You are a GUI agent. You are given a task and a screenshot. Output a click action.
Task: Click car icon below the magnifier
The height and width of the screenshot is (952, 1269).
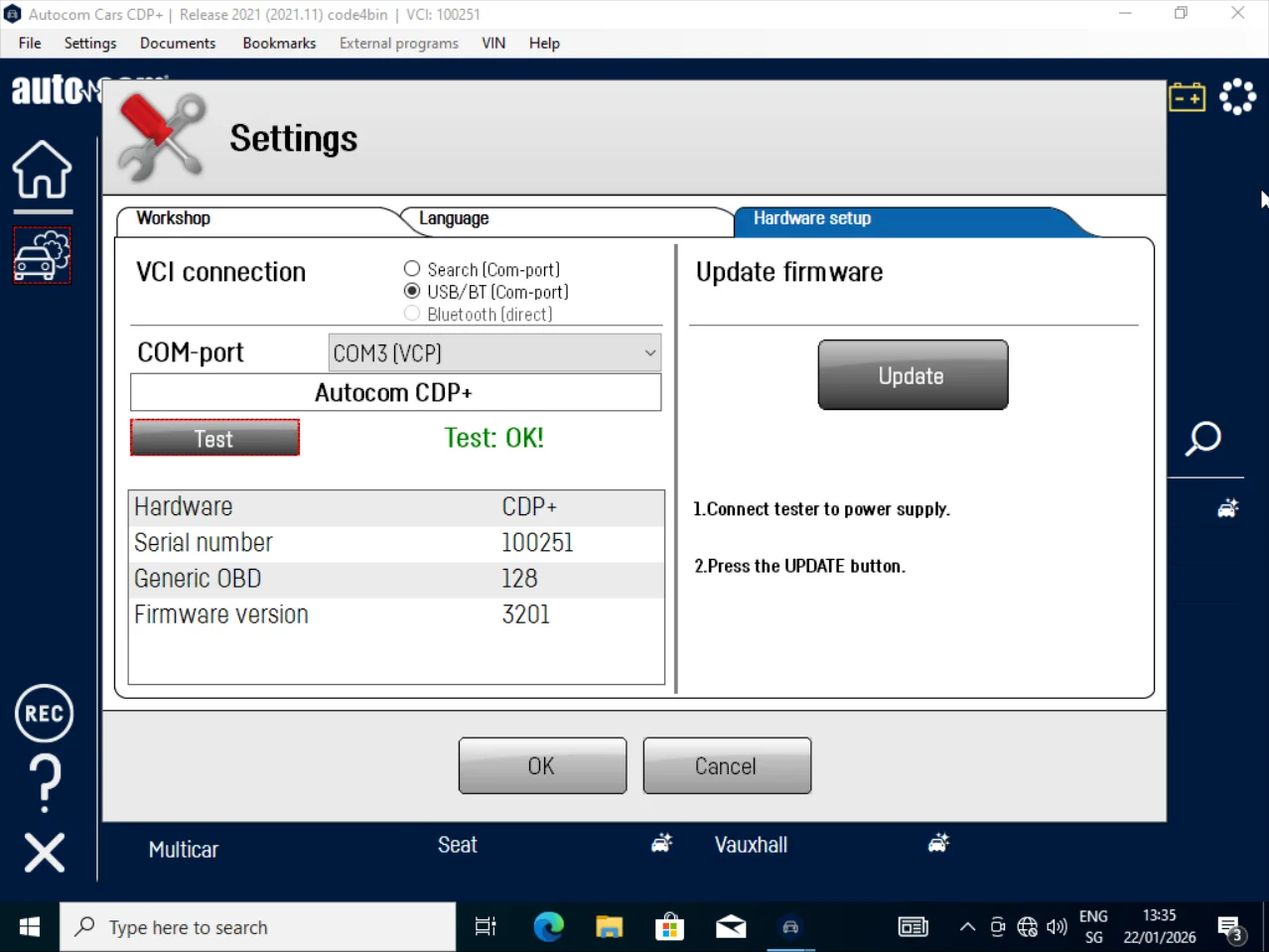tap(1228, 508)
